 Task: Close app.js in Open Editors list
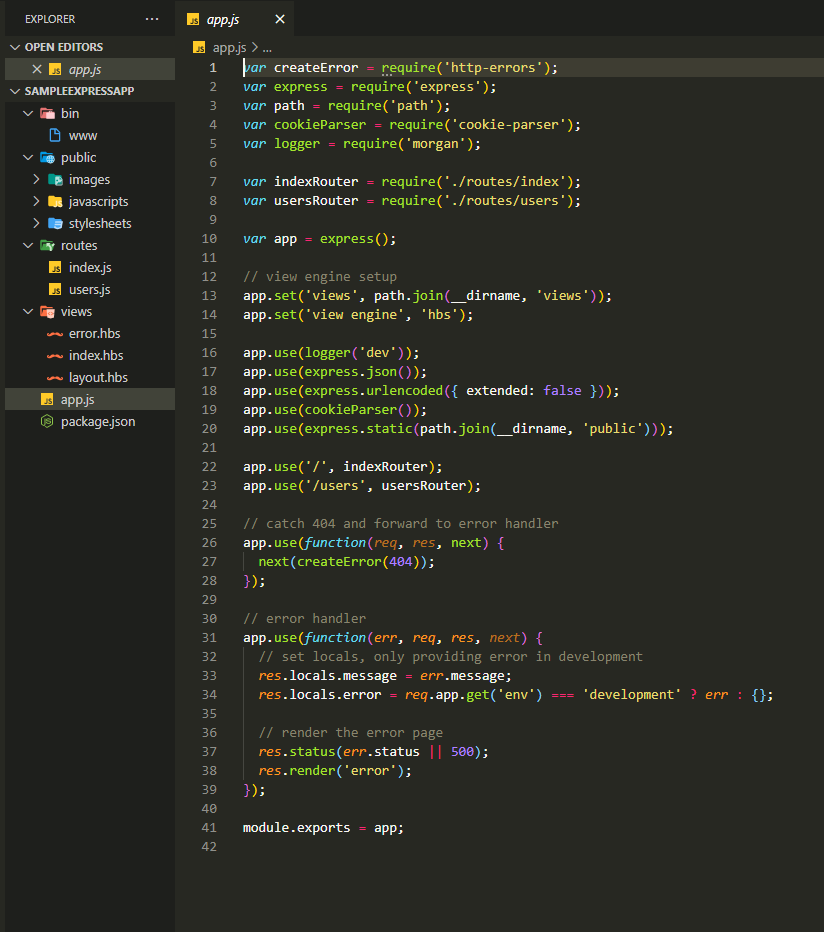click(37, 69)
